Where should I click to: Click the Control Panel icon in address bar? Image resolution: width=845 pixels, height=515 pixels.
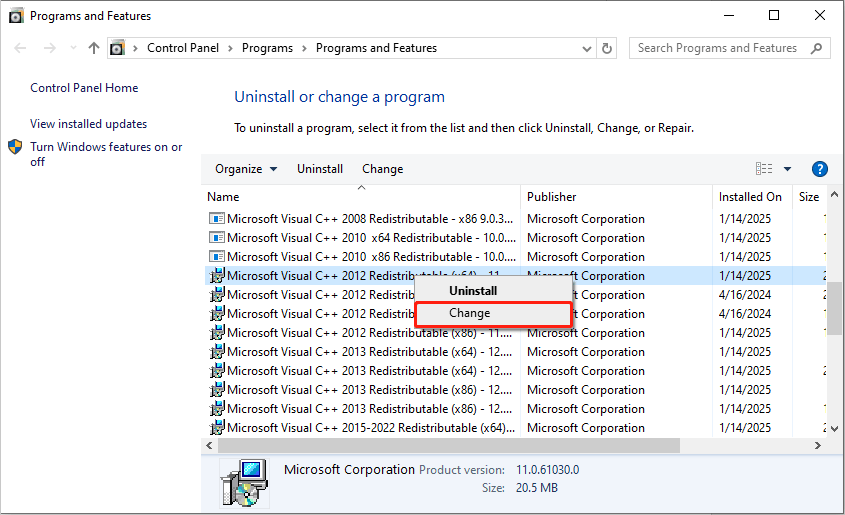click(117, 48)
